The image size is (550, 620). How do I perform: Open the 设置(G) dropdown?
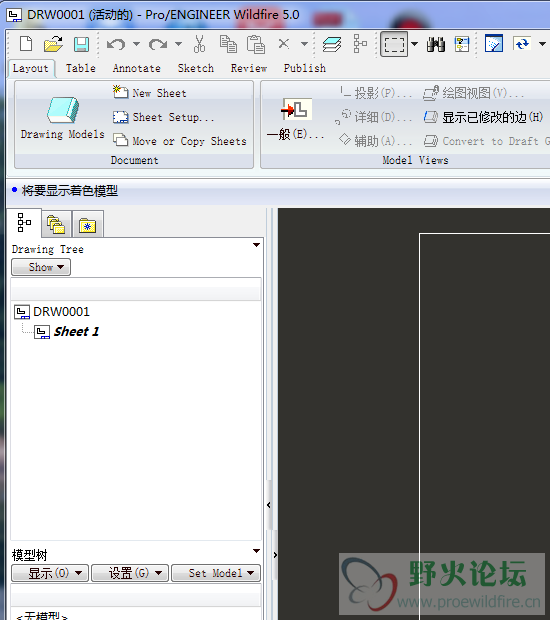click(x=130, y=573)
